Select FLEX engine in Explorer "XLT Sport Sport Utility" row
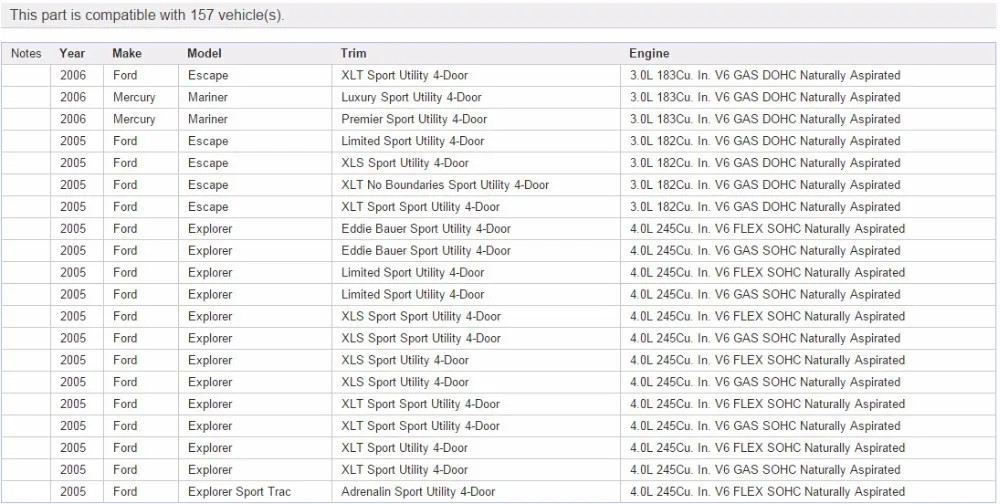This screenshot has width=1000, height=504. pos(767,404)
